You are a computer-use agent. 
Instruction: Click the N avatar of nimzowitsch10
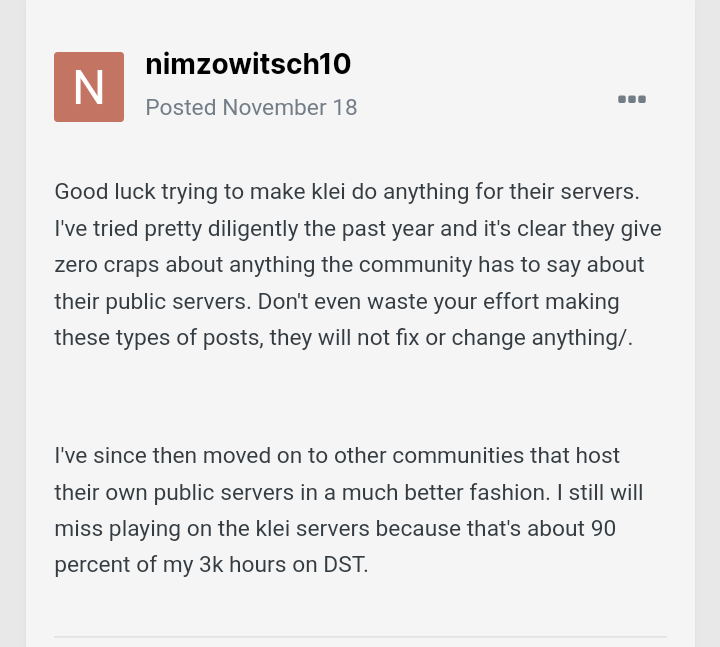tap(89, 87)
